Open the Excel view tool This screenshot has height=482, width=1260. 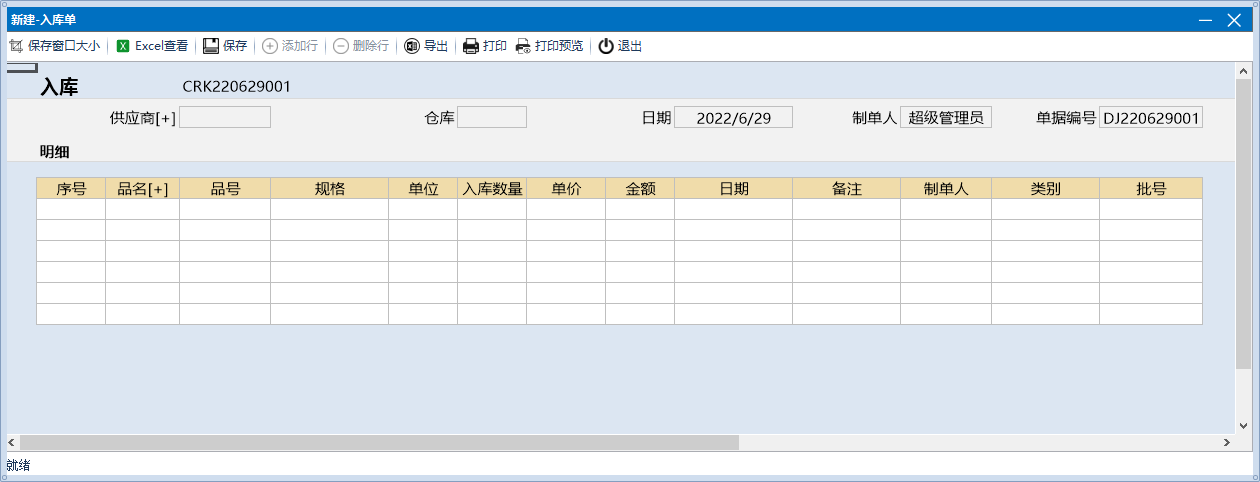click(123, 46)
